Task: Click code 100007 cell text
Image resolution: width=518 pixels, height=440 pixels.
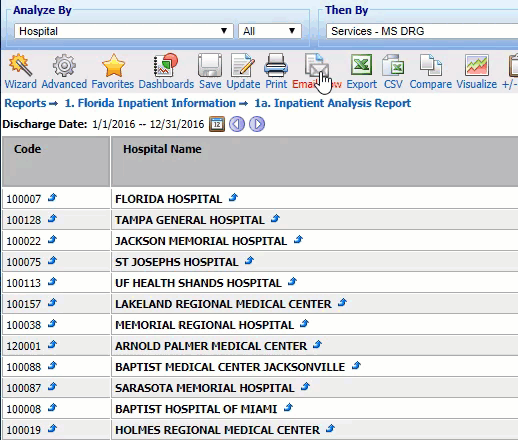Action: tap(24, 199)
